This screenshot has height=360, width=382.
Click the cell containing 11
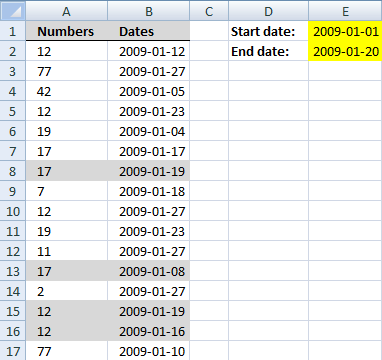67,251
